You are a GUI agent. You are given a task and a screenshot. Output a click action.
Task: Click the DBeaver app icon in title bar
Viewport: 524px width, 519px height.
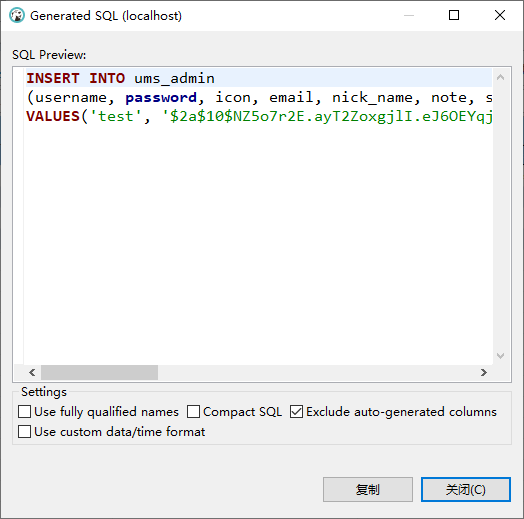coord(17,15)
